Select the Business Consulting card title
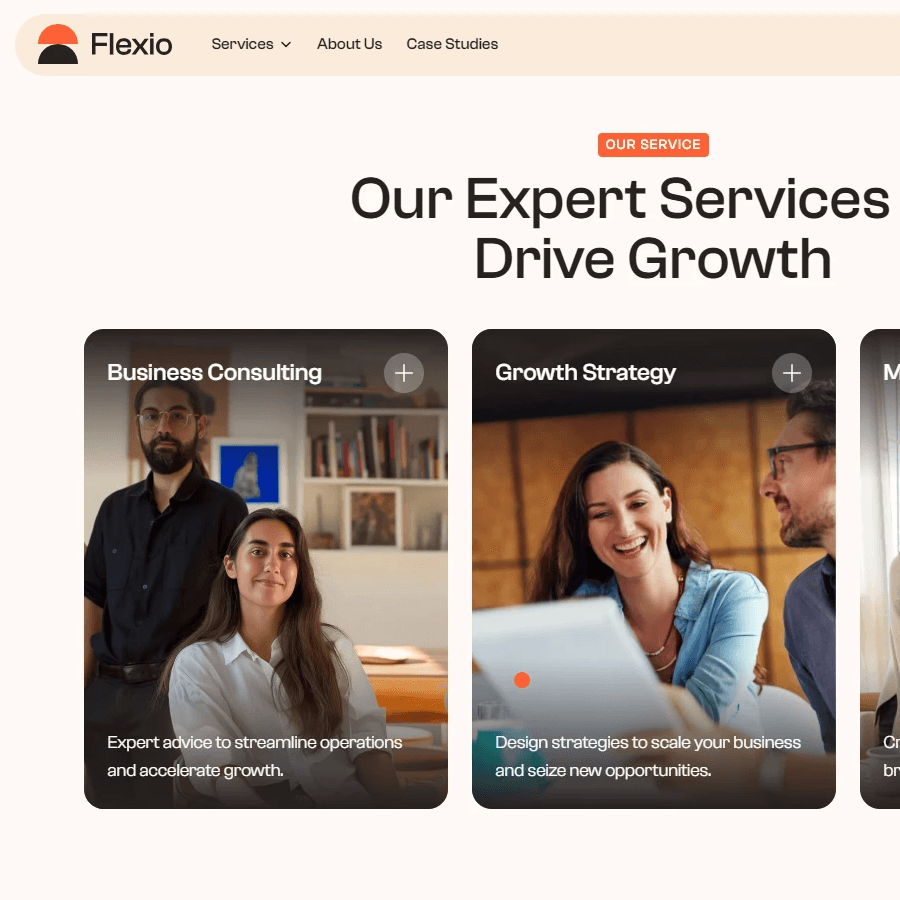The width and height of the screenshot is (900, 900). coord(214,373)
